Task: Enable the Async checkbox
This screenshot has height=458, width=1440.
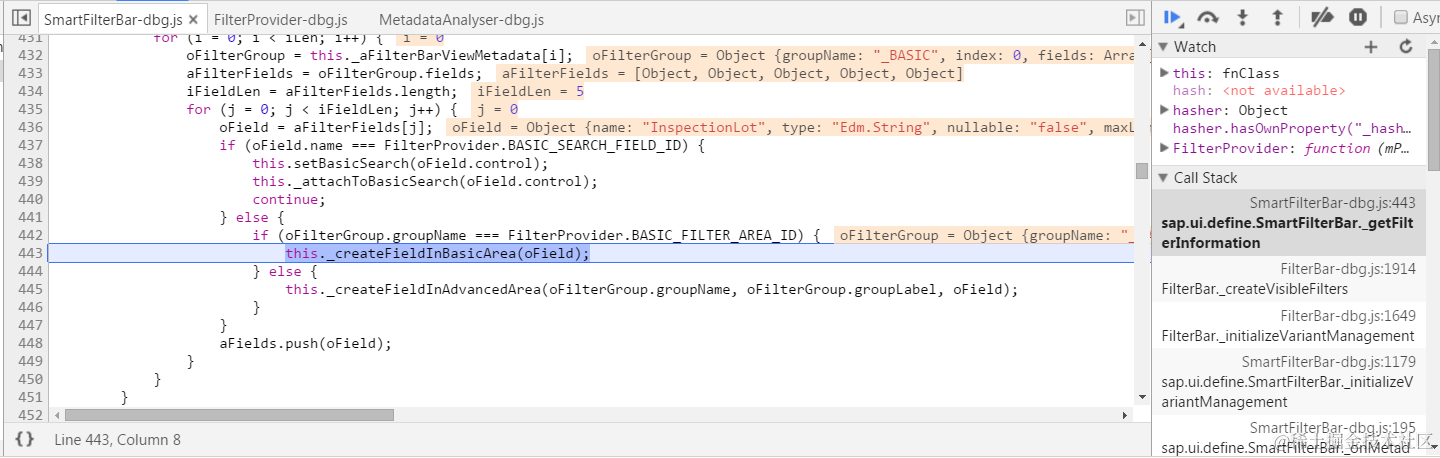Action: 1401,17
